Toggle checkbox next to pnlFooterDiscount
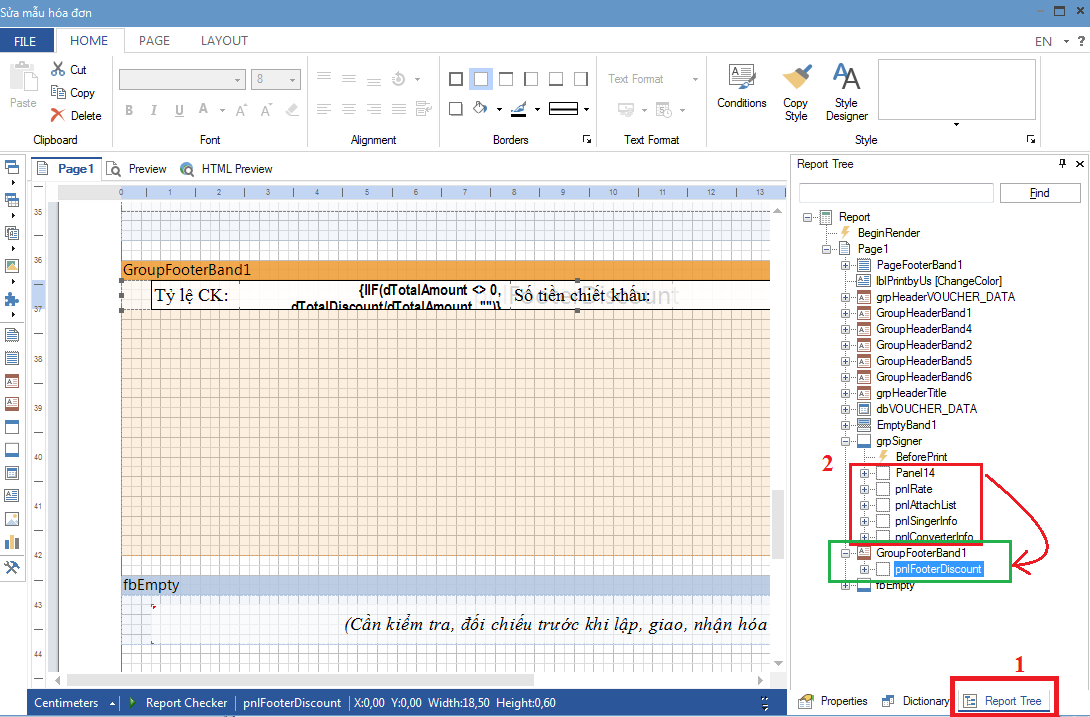This screenshot has height=717, width=1090. point(883,569)
